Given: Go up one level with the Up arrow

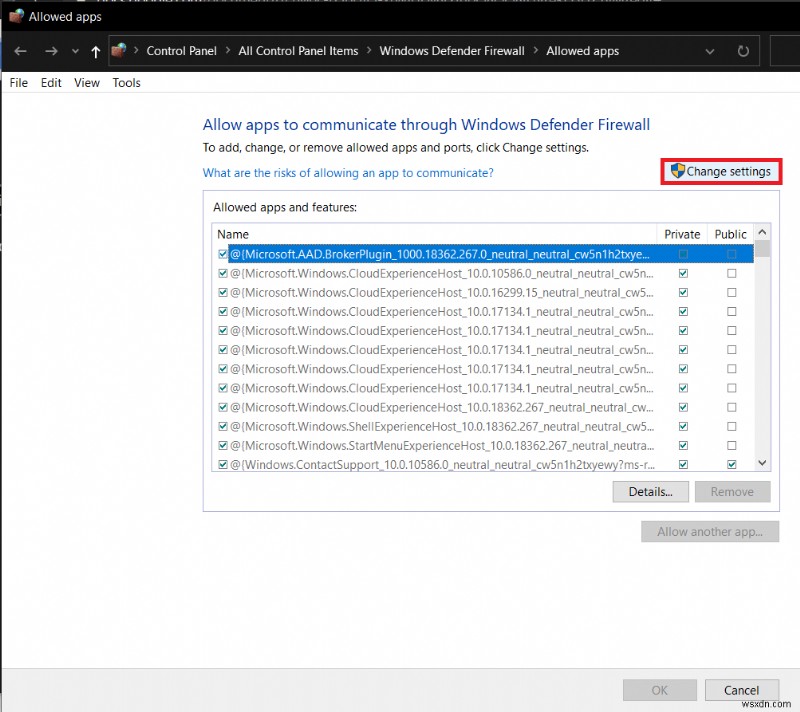Looking at the screenshot, I should 95,52.
